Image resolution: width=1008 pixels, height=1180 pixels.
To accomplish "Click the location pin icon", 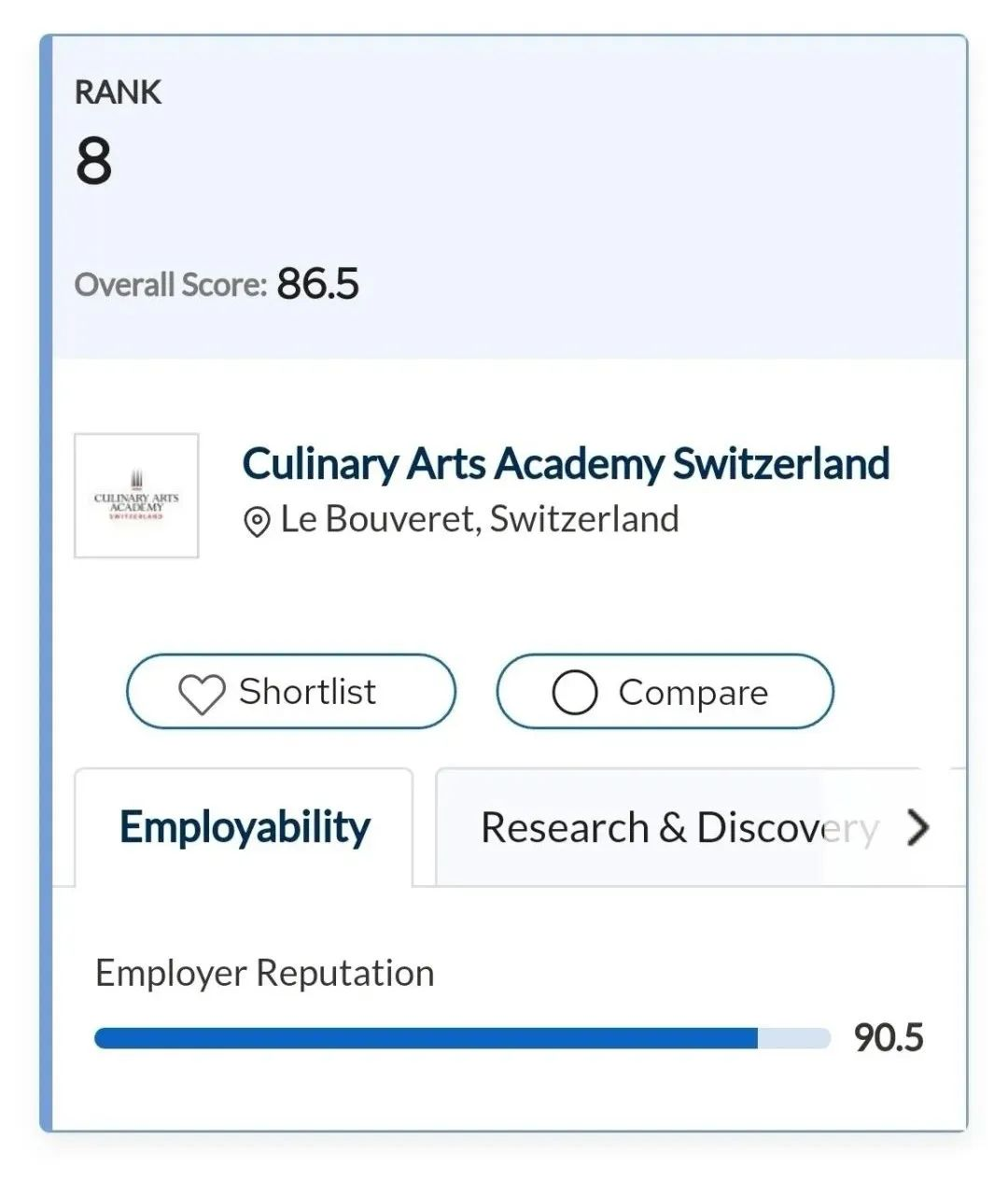I will click(x=257, y=522).
